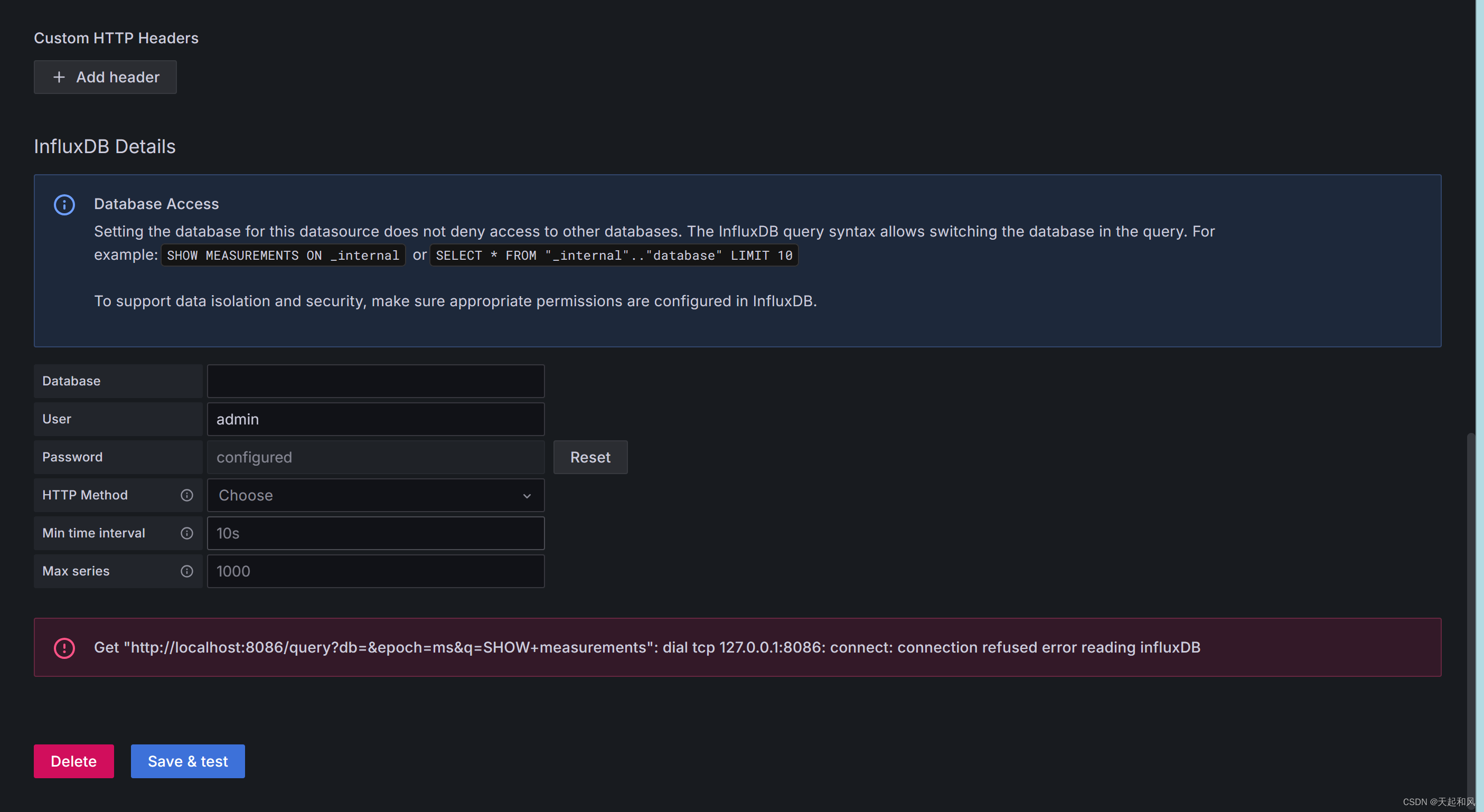The height and width of the screenshot is (812, 1484).
Task: Select the User field containing admin
Action: click(x=375, y=419)
